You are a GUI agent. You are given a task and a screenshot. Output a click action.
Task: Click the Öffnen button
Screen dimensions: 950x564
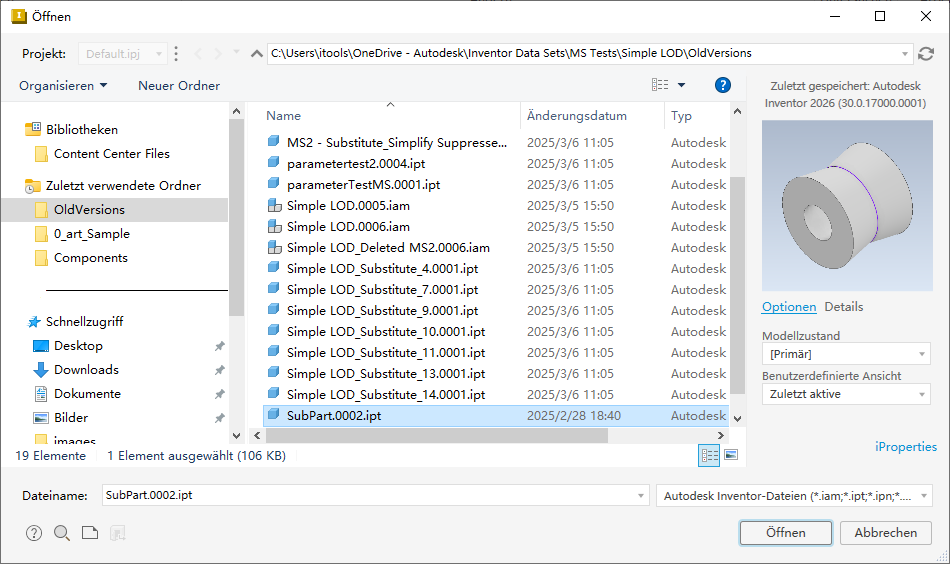(x=786, y=533)
